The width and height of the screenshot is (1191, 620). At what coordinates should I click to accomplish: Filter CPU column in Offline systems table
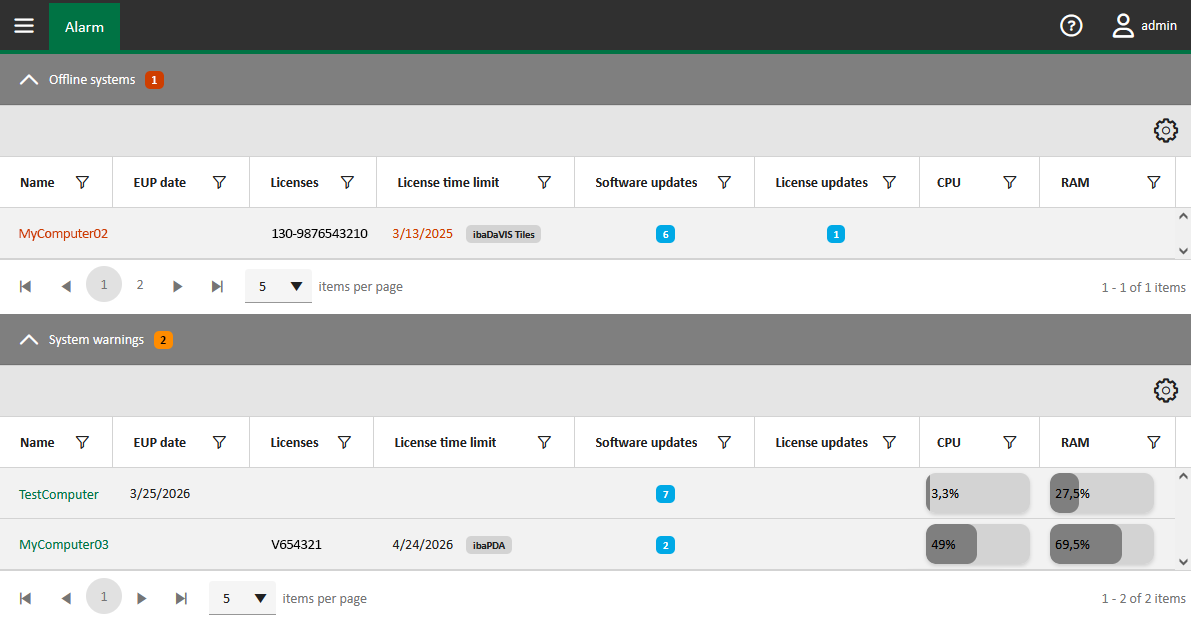pyautogui.click(x=1009, y=182)
